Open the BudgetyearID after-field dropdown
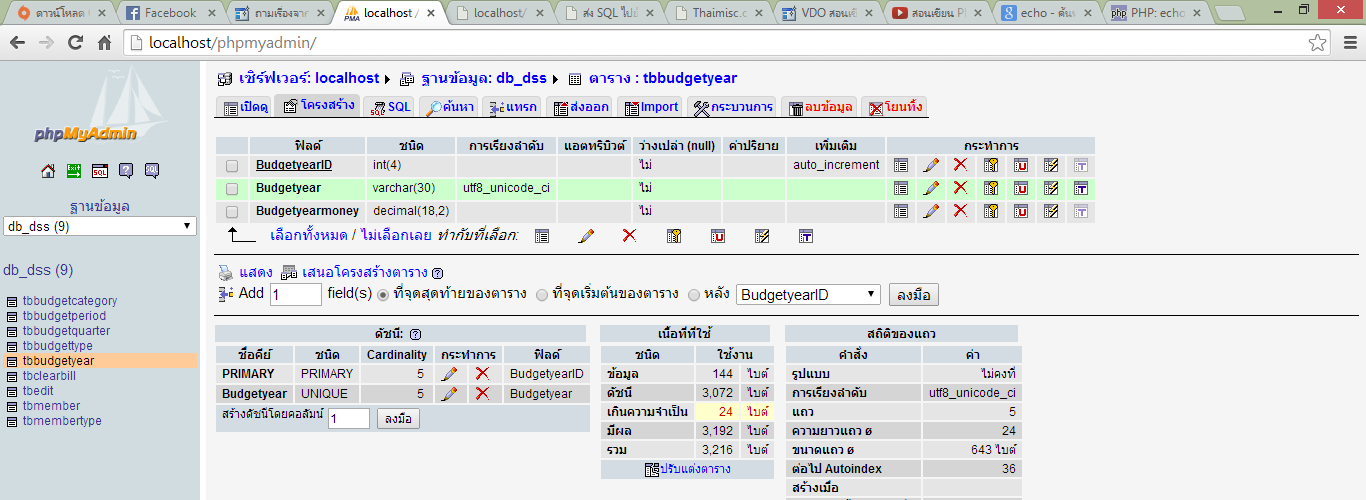 pos(808,295)
